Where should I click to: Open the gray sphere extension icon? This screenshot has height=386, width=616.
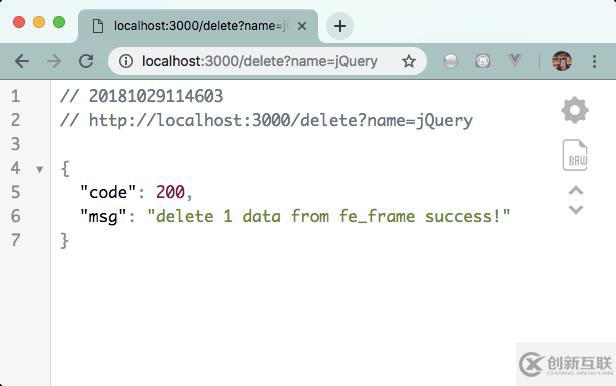tap(451, 61)
